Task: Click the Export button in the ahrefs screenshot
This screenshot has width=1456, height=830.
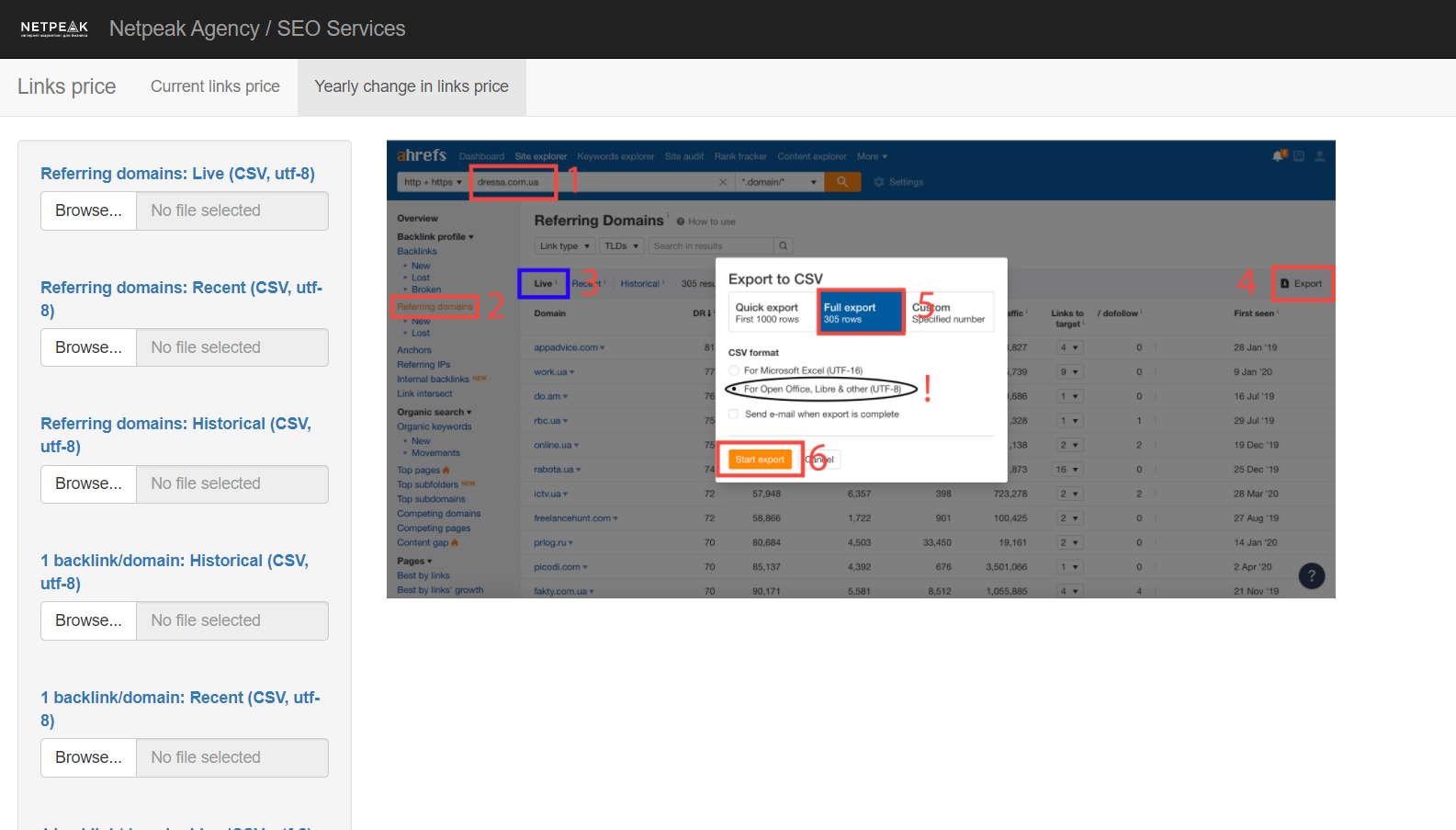Action: pyautogui.click(x=1302, y=283)
